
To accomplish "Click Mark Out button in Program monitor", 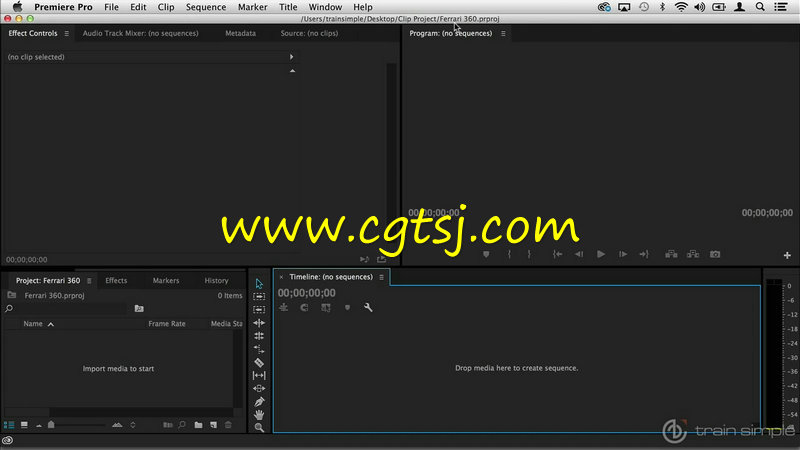I will click(x=529, y=254).
